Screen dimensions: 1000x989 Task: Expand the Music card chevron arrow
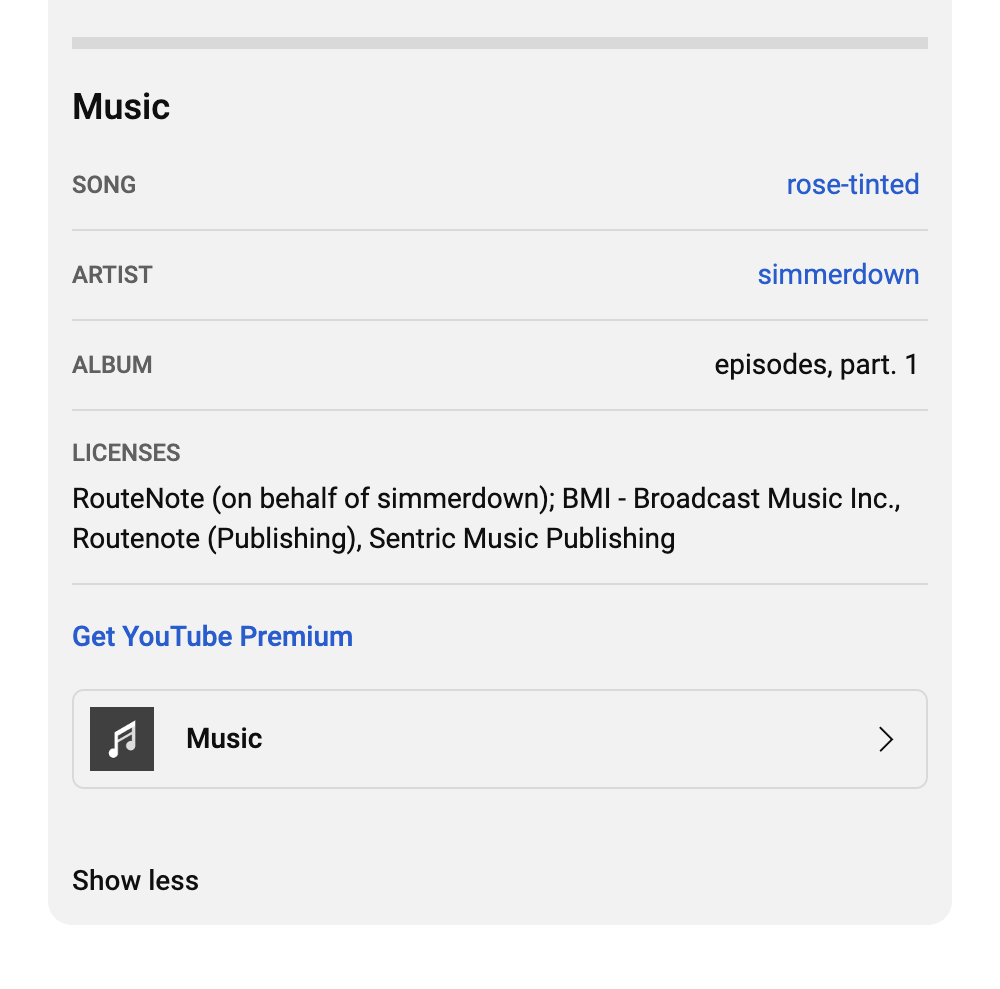click(x=885, y=739)
